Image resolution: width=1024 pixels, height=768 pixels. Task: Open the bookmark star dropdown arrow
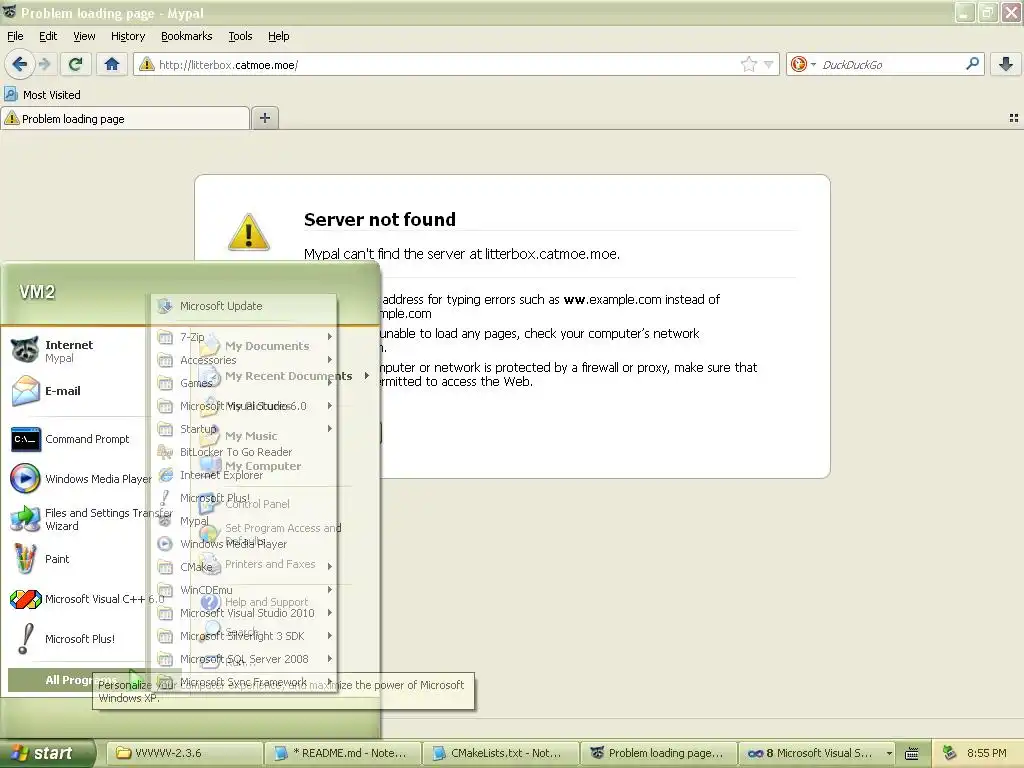click(769, 64)
